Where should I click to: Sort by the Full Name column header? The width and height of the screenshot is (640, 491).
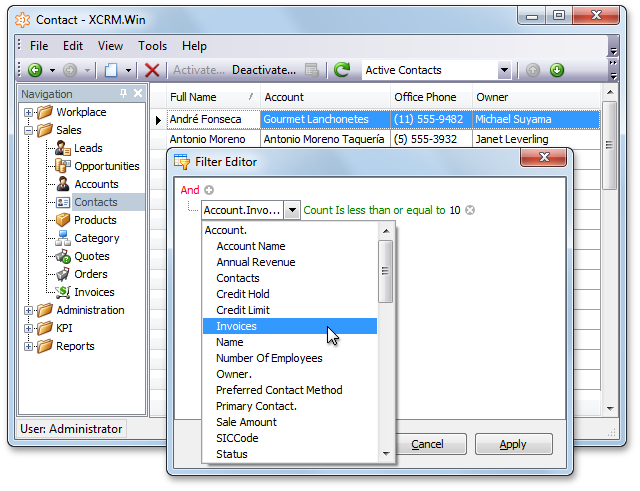[213, 97]
